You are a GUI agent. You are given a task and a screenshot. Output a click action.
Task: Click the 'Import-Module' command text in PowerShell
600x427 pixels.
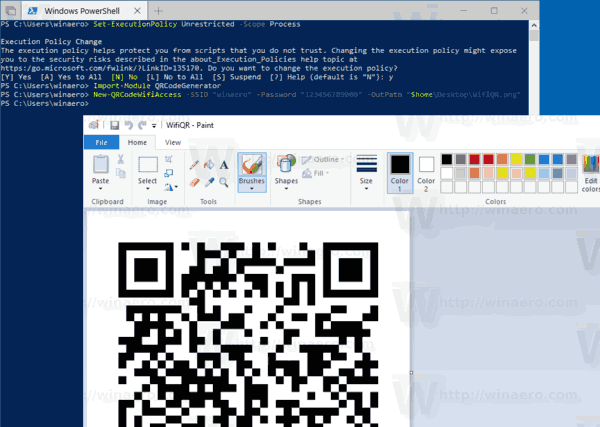(x=122, y=86)
